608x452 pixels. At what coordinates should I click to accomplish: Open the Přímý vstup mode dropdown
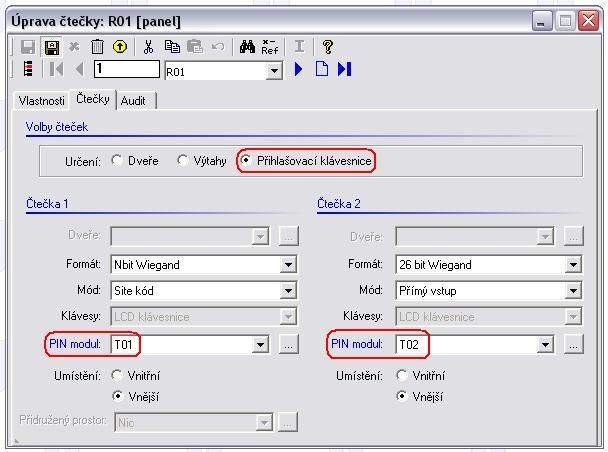(x=573, y=291)
